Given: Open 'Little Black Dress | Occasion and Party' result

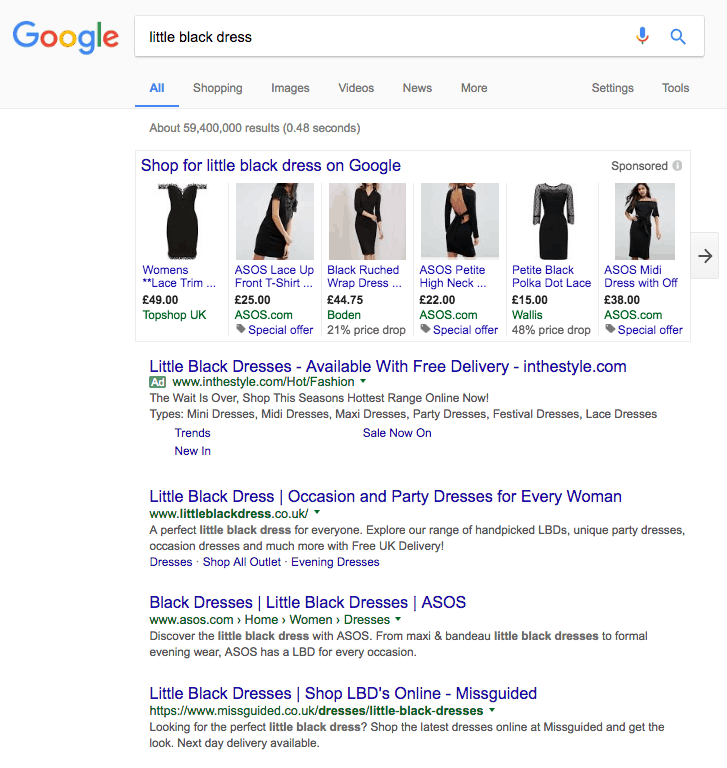Looking at the screenshot, I should pos(386,497).
